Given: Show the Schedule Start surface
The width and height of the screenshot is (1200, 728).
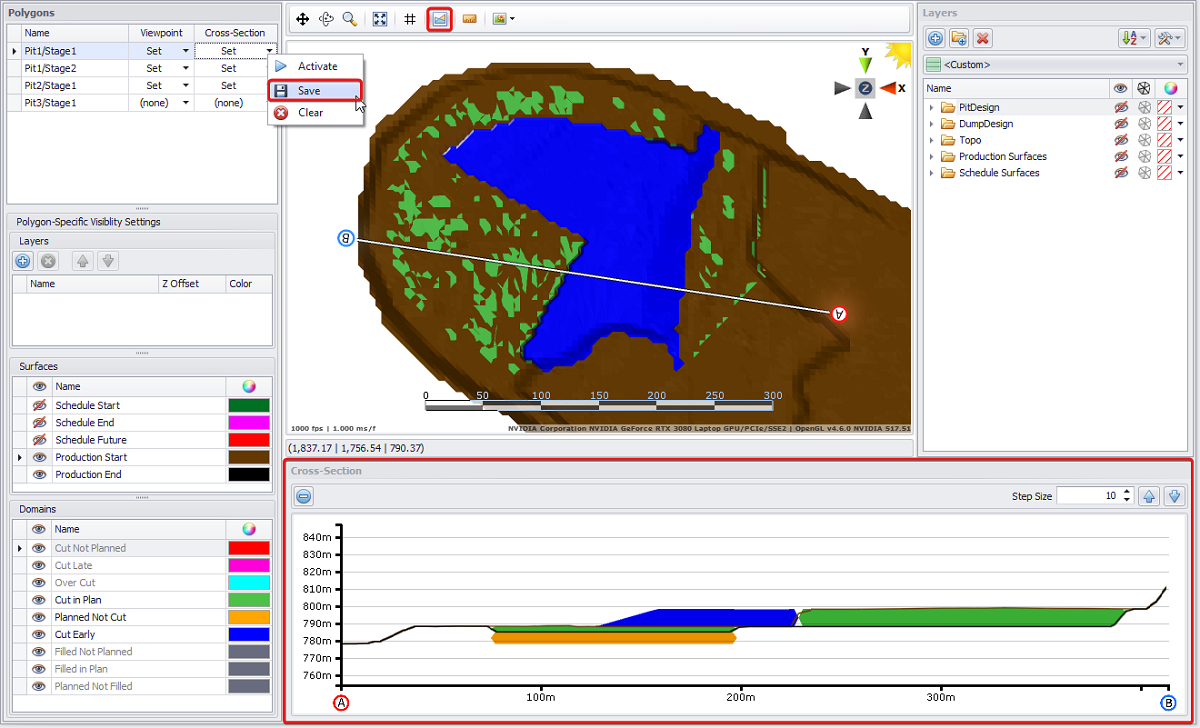Looking at the screenshot, I should (40, 405).
